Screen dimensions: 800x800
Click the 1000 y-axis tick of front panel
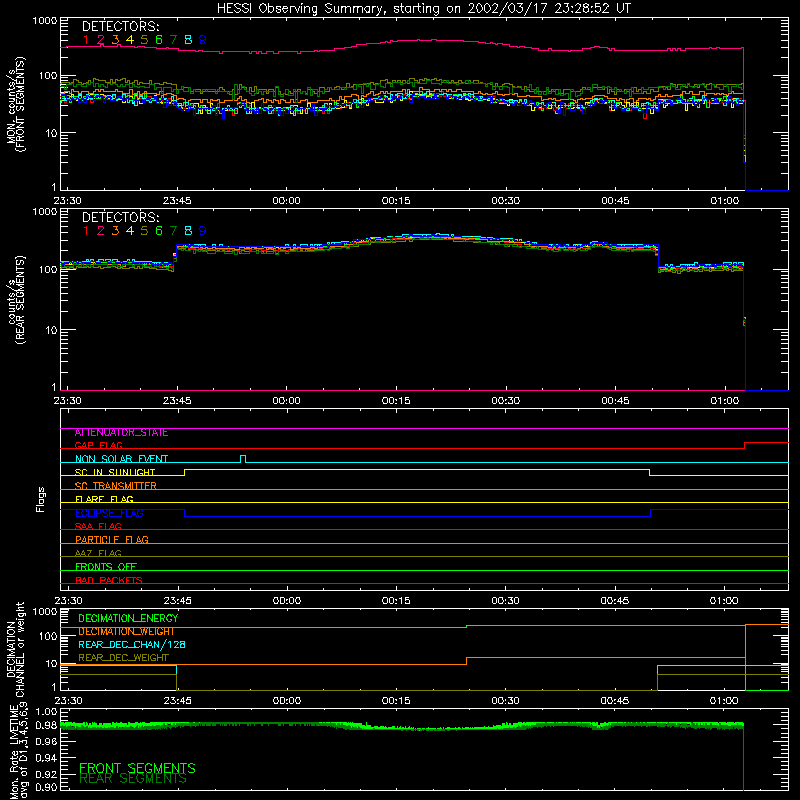(45, 21)
